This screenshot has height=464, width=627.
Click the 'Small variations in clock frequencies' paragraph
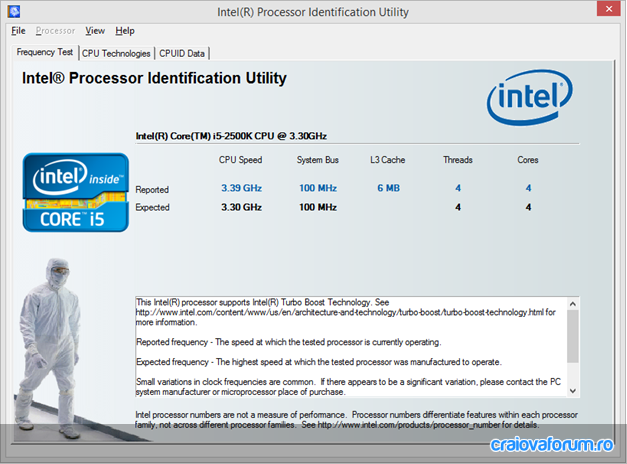348,387
